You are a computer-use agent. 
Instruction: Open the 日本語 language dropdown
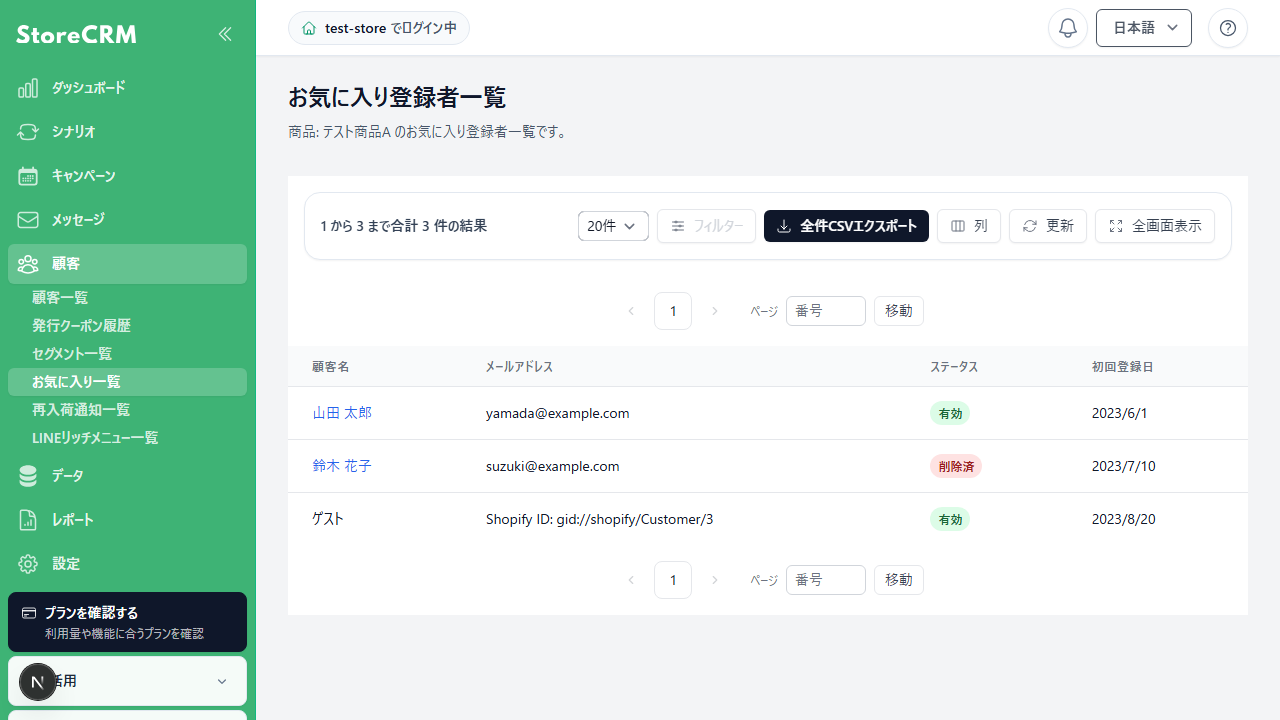[x=1144, y=28]
